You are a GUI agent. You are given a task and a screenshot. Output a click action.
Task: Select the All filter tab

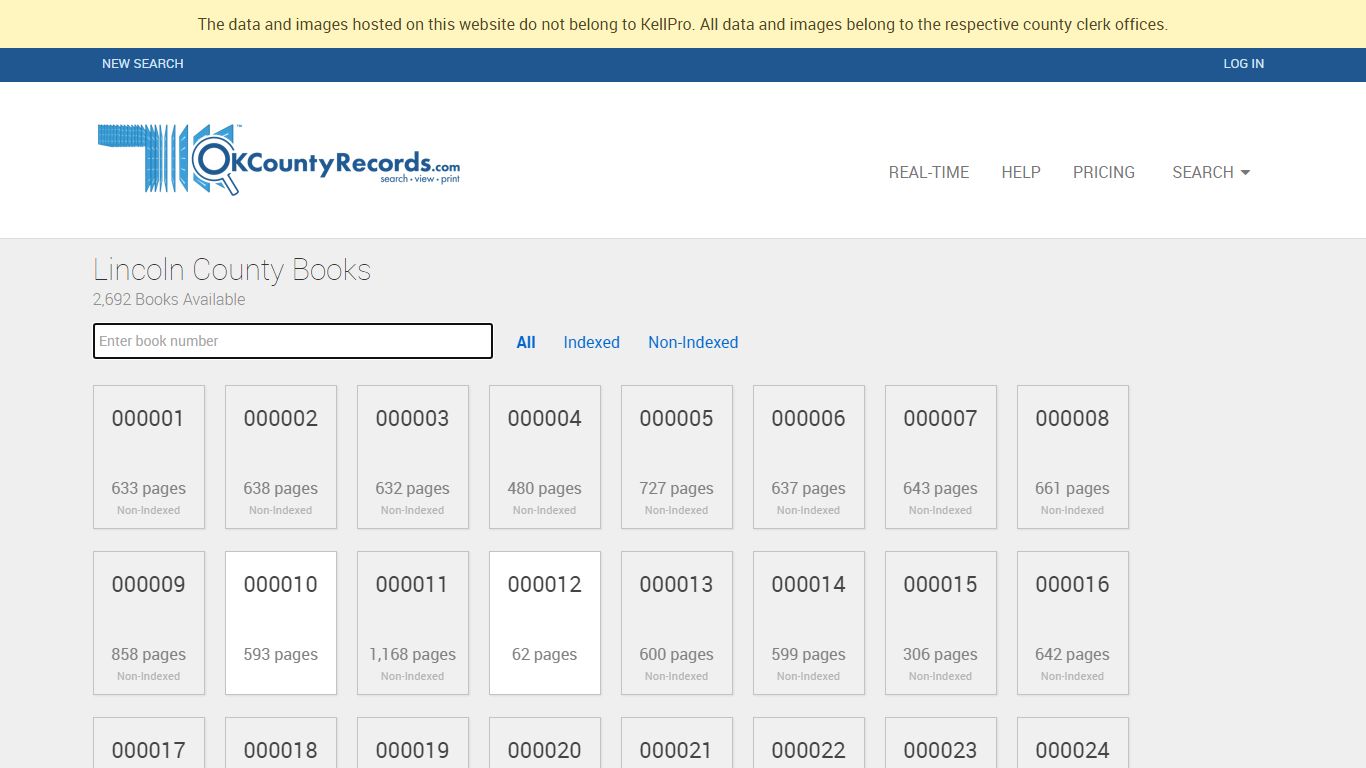(x=526, y=342)
